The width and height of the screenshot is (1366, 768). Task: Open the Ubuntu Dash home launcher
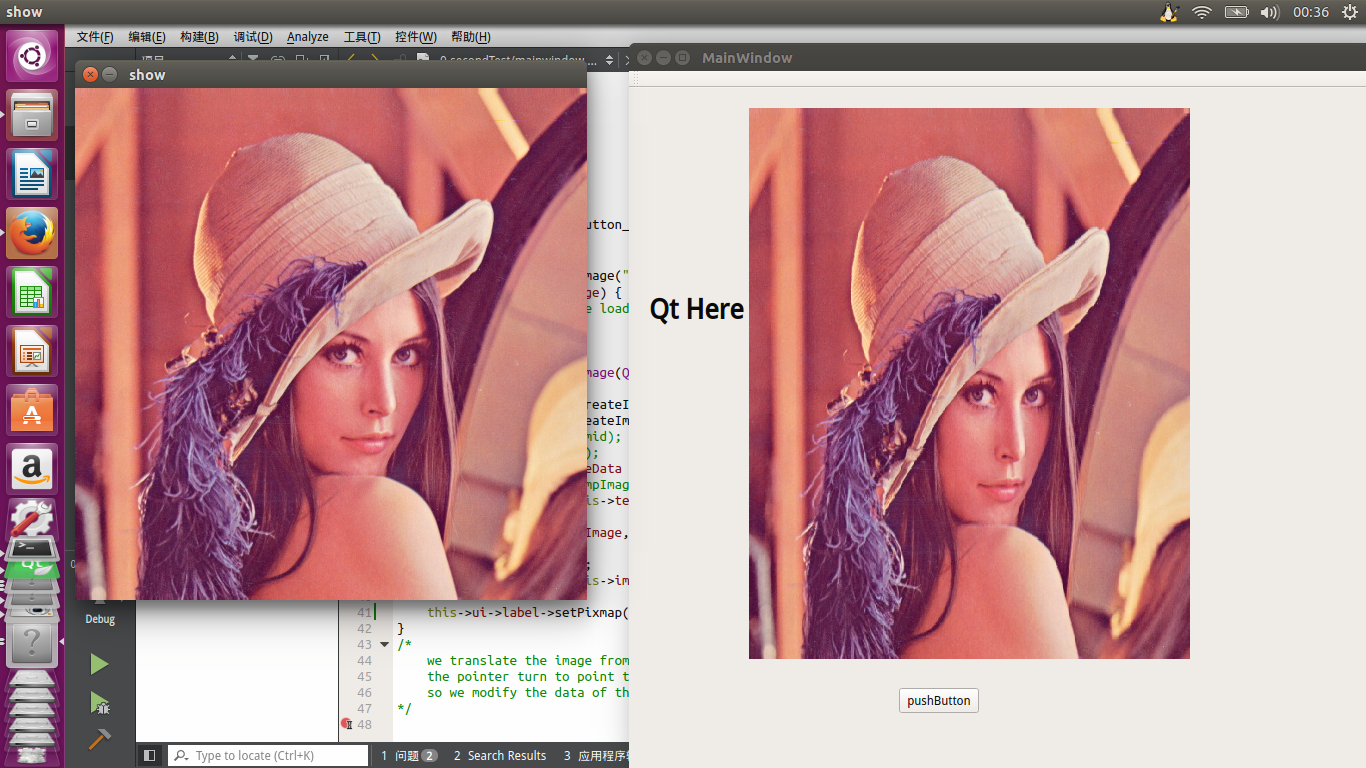(x=32, y=56)
